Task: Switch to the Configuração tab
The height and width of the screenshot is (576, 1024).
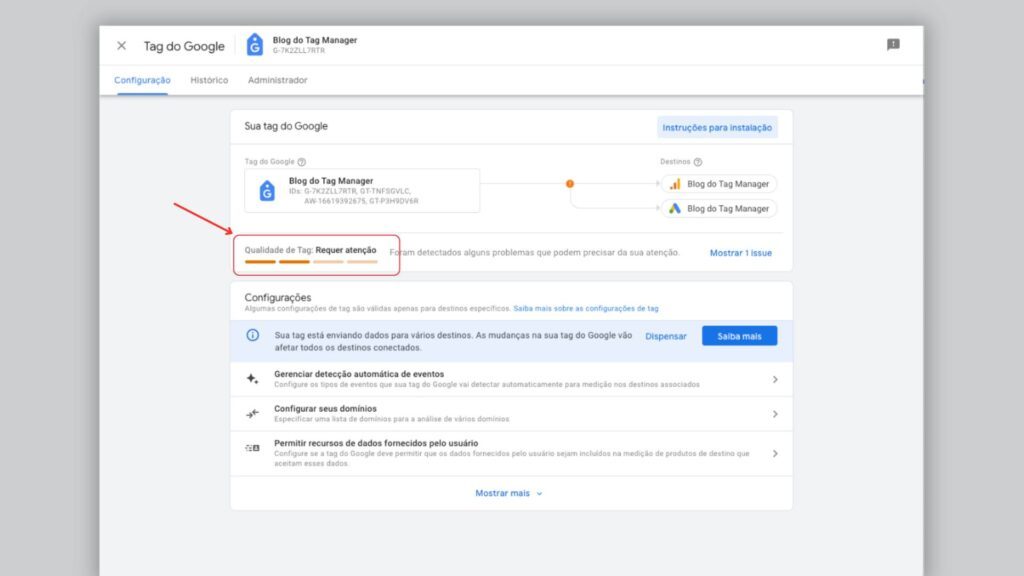Action: [142, 80]
